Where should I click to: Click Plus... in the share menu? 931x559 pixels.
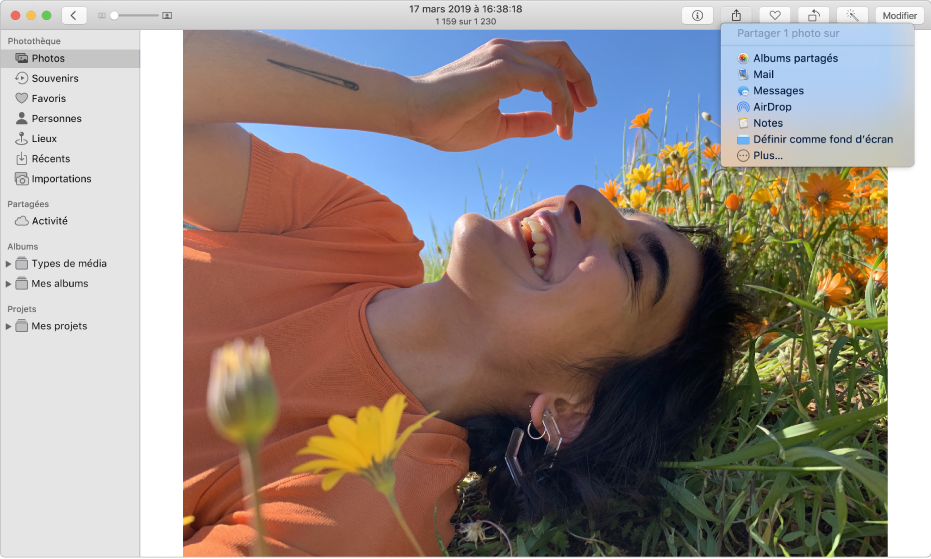(x=767, y=155)
